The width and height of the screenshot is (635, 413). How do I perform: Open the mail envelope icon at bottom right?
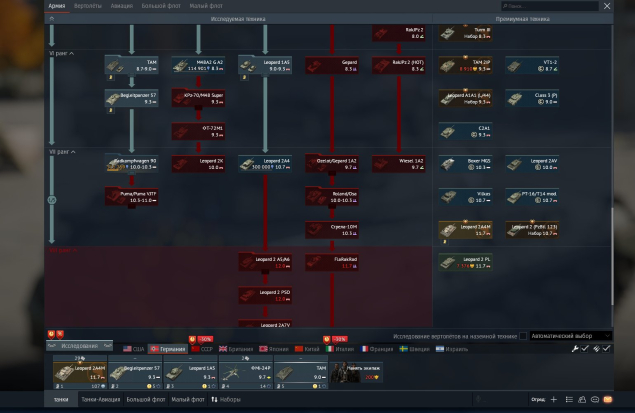click(607, 399)
